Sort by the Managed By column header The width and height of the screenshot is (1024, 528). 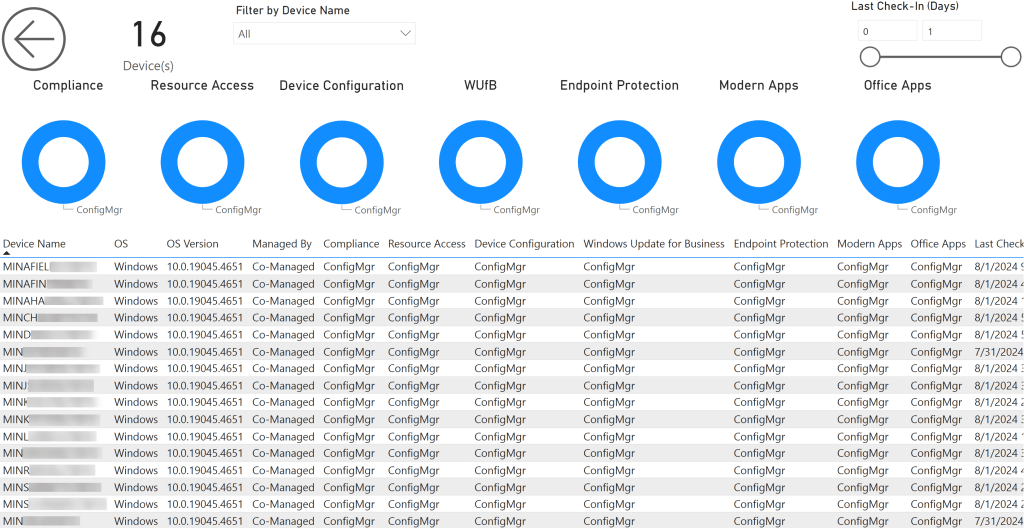pyautogui.click(x=282, y=244)
